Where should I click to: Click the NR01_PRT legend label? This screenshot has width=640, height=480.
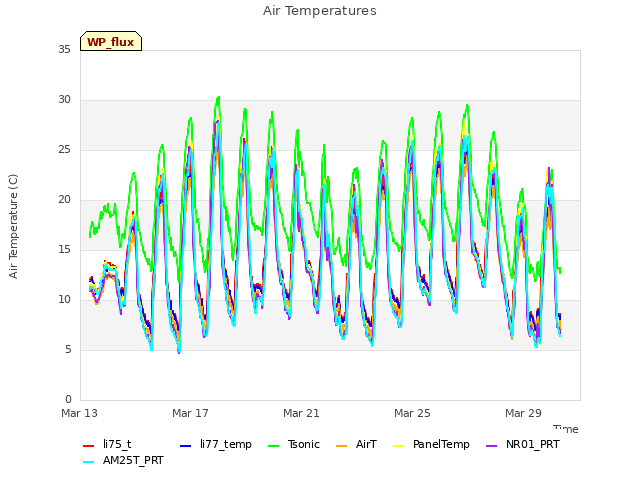[533, 444]
